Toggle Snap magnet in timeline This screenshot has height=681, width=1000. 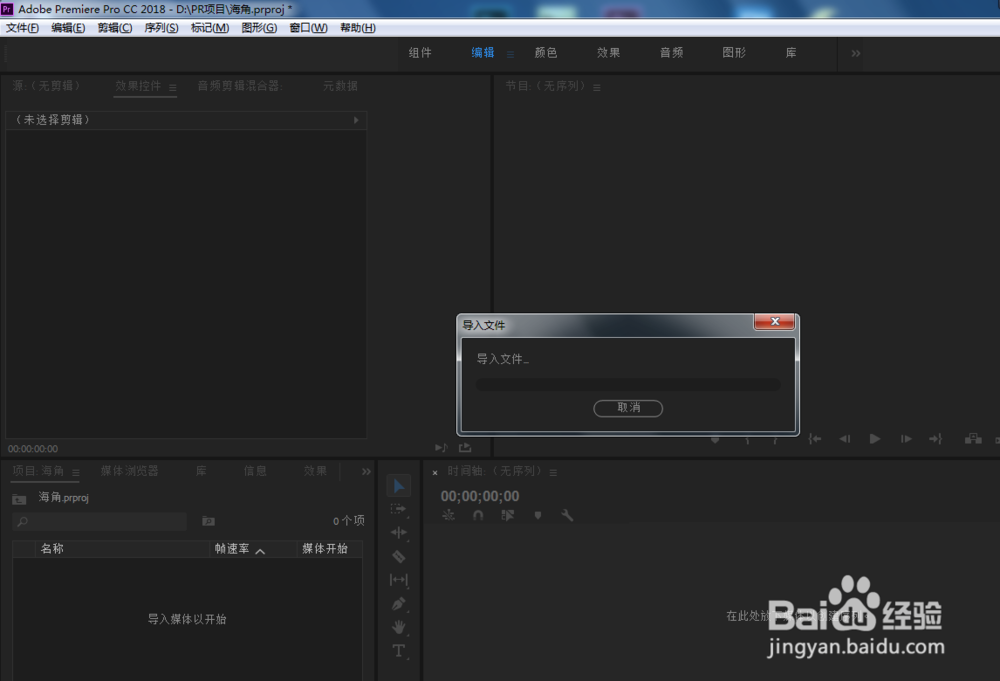478,515
